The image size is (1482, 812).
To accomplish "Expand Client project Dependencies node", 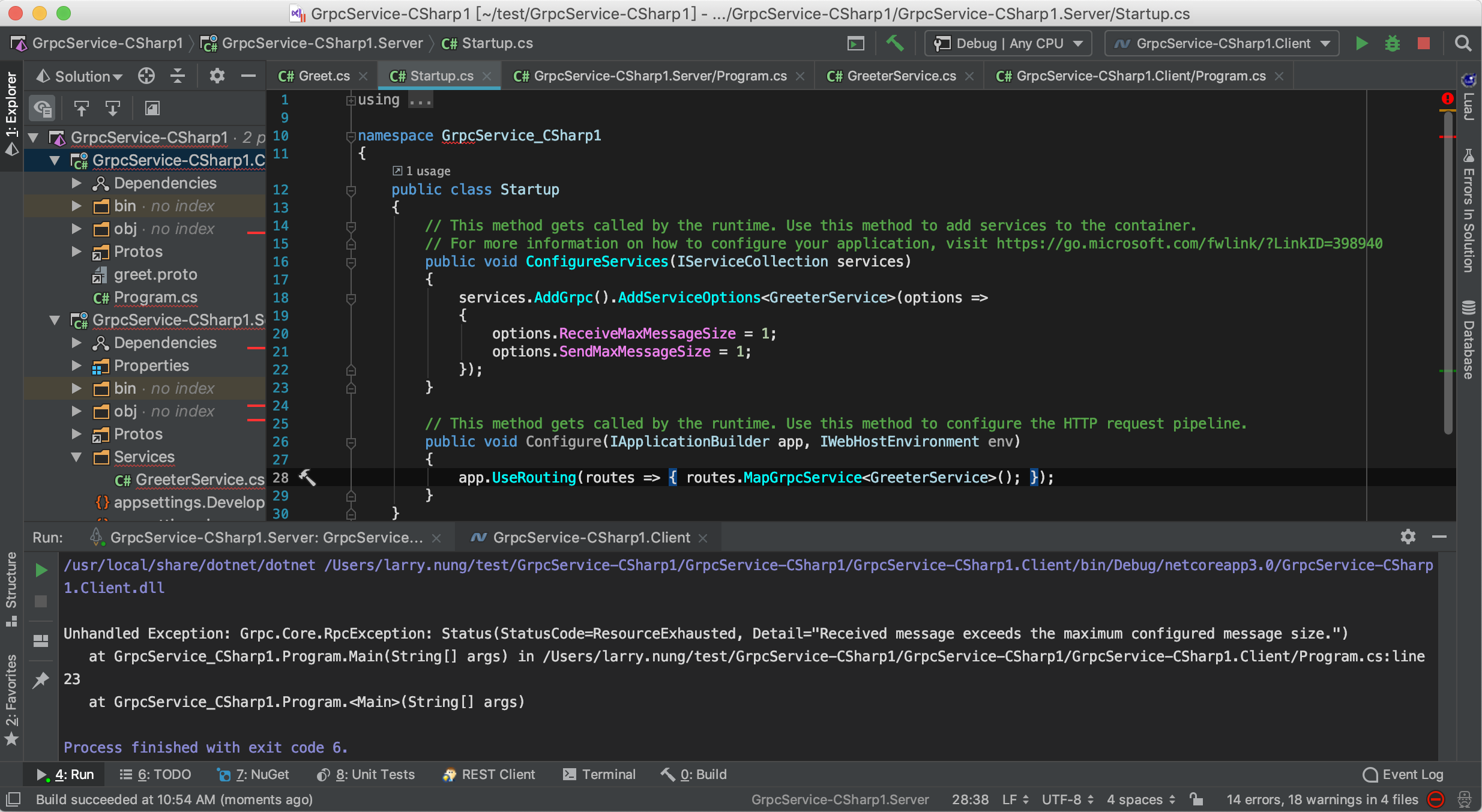I will tap(76, 184).
